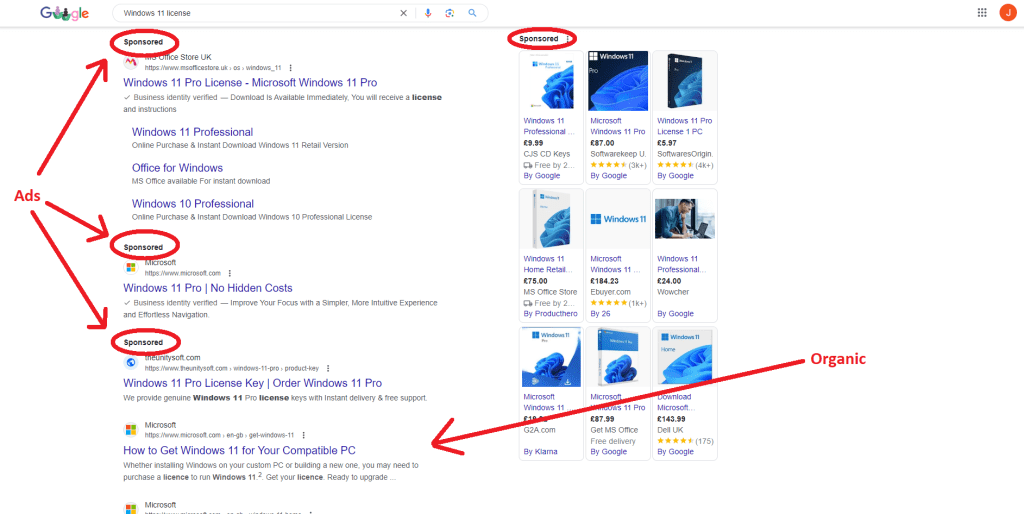The height and width of the screenshot is (514, 1024).
Task: Open options for theunitysoft.com ad
Action: pos(328,368)
